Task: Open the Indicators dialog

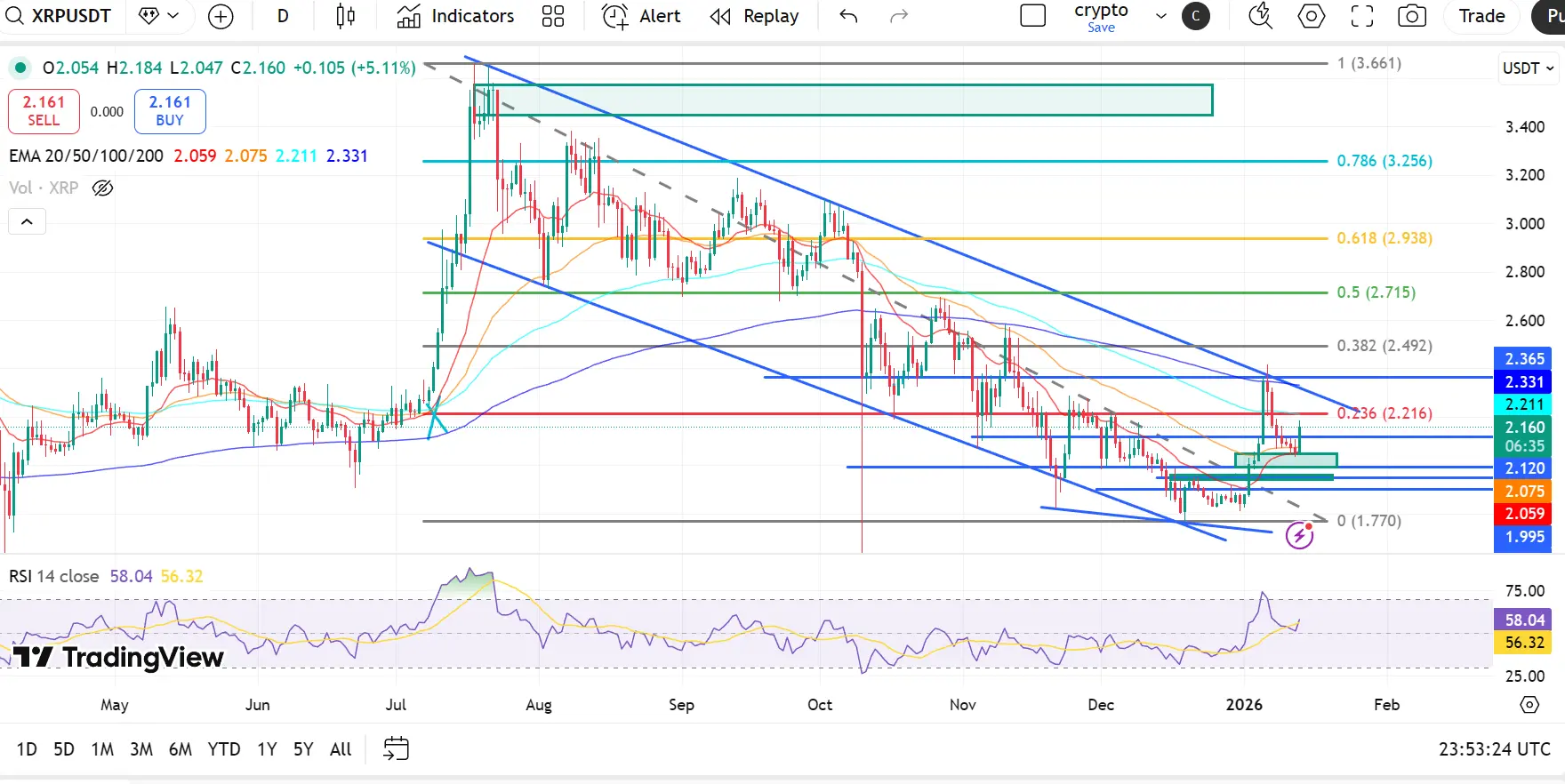Action: pos(455,16)
